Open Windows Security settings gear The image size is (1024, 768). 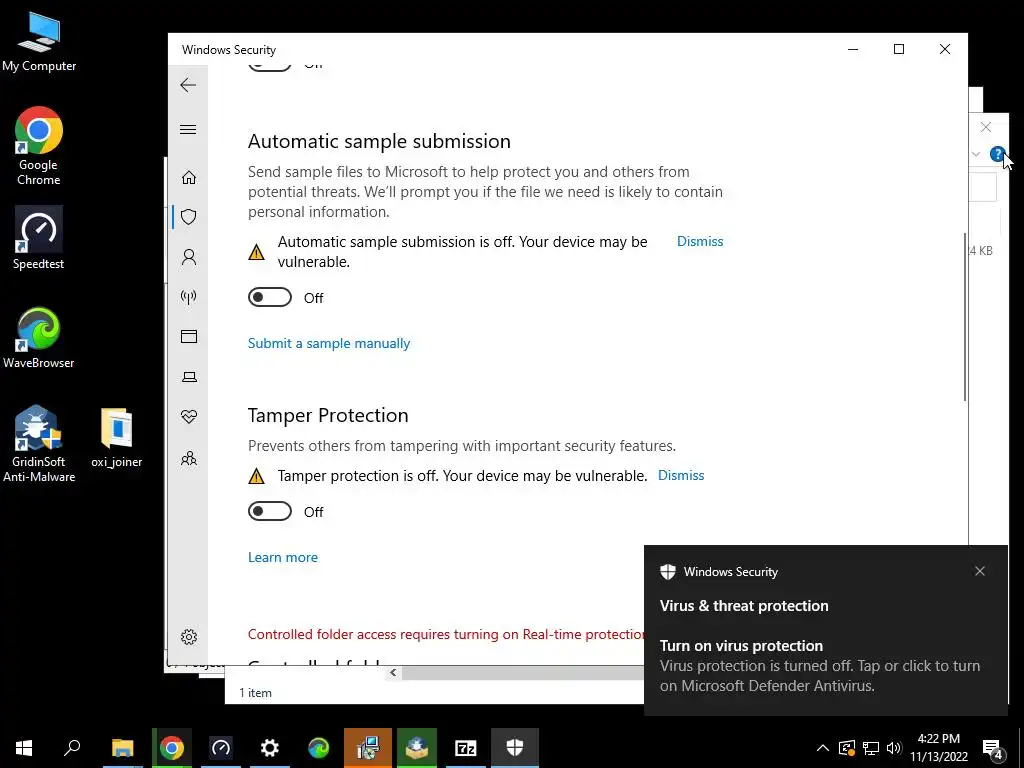[189, 637]
